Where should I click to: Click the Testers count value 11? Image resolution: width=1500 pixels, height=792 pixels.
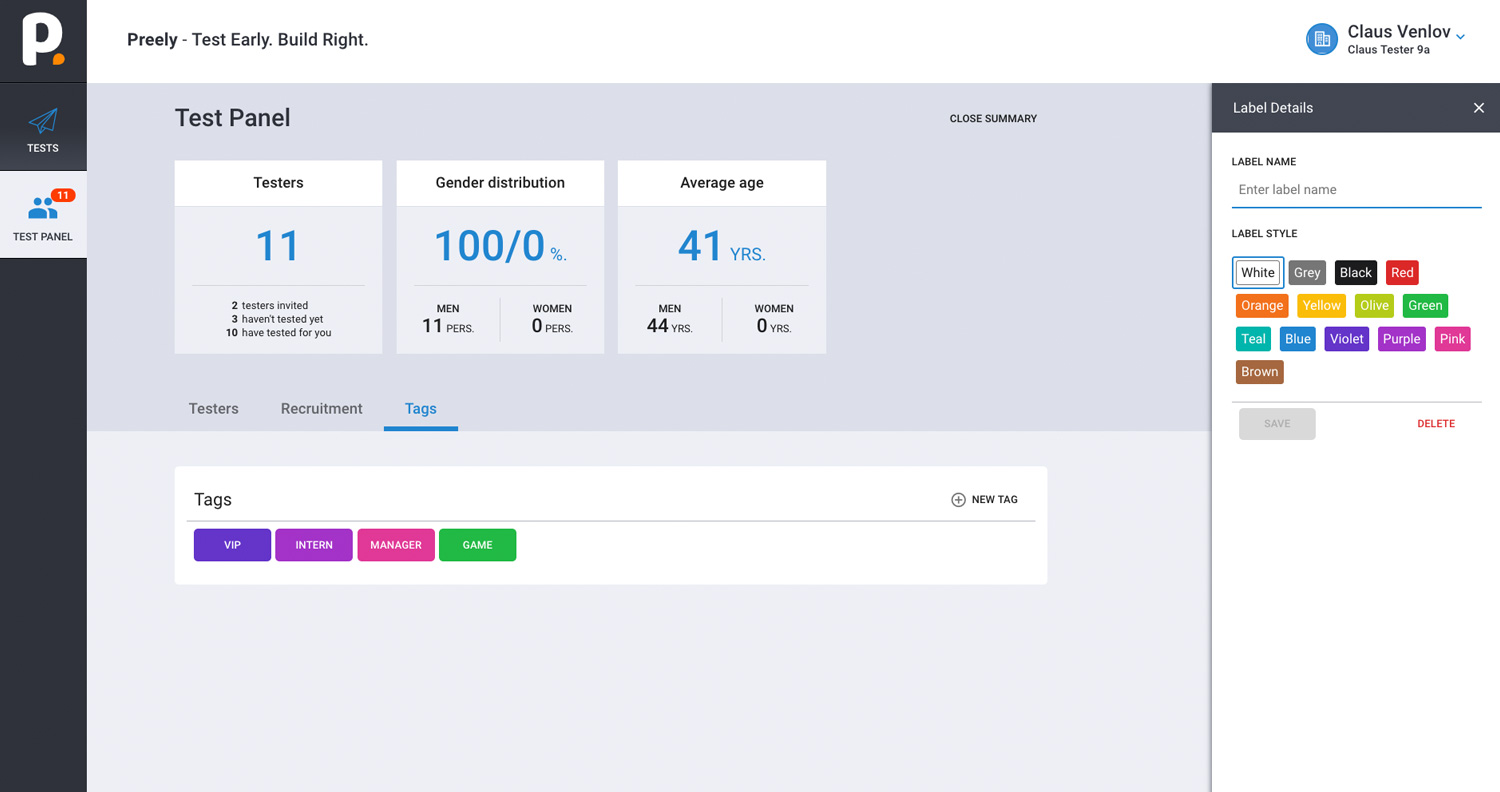278,246
